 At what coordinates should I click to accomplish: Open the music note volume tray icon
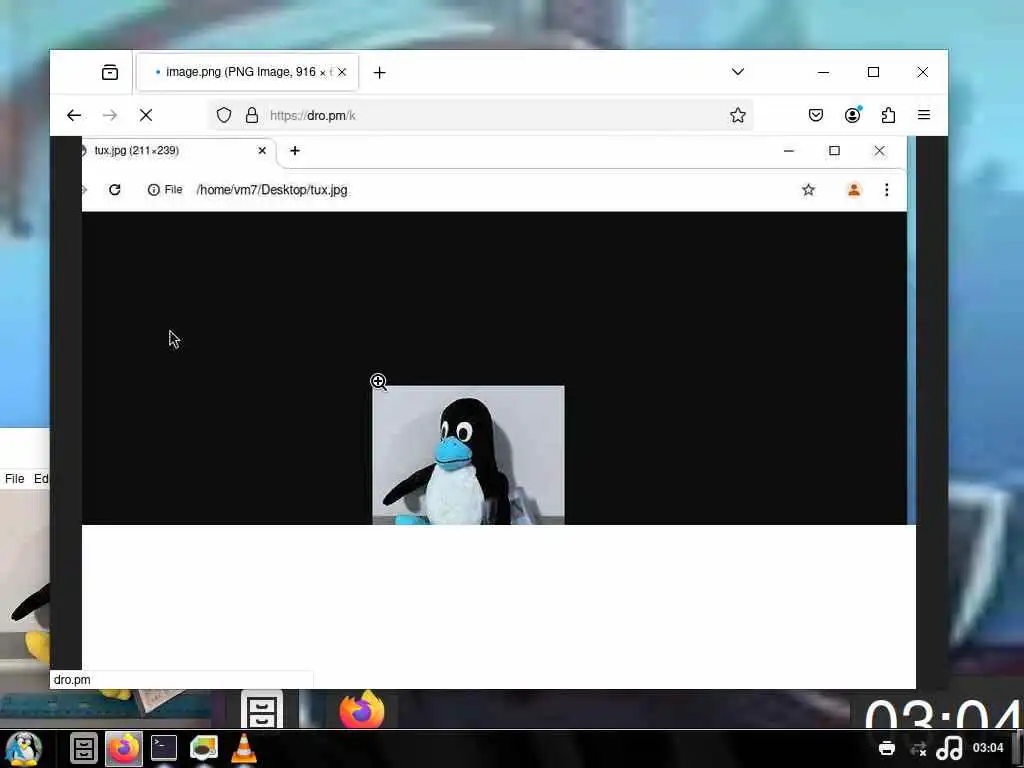pyautogui.click(x=949, y=748)
